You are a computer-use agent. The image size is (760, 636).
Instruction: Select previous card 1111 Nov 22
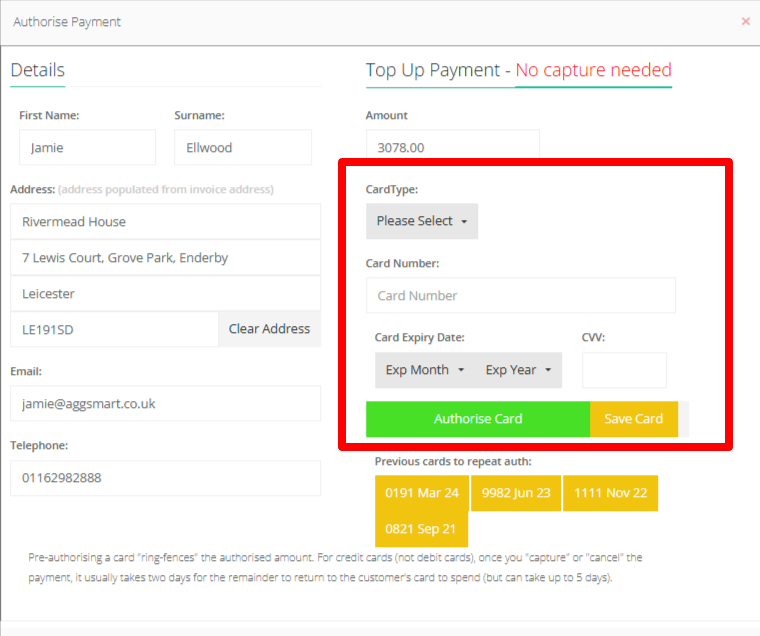[610, 493]
